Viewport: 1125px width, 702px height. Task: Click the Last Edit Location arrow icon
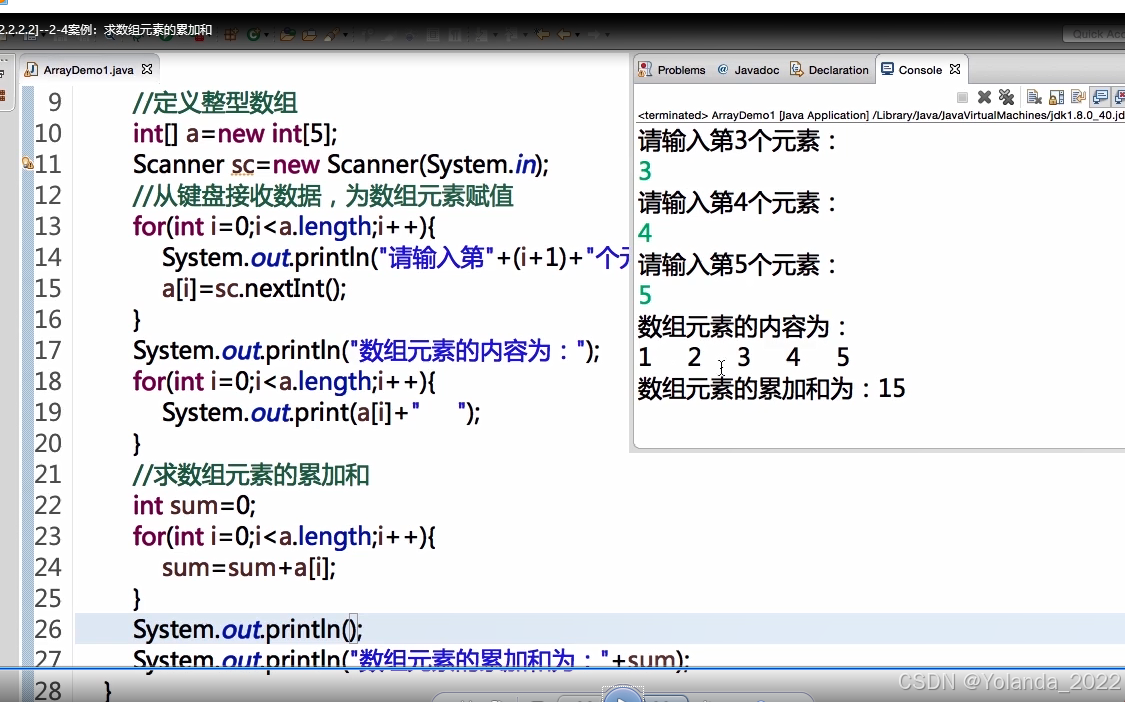click(542, 34)
